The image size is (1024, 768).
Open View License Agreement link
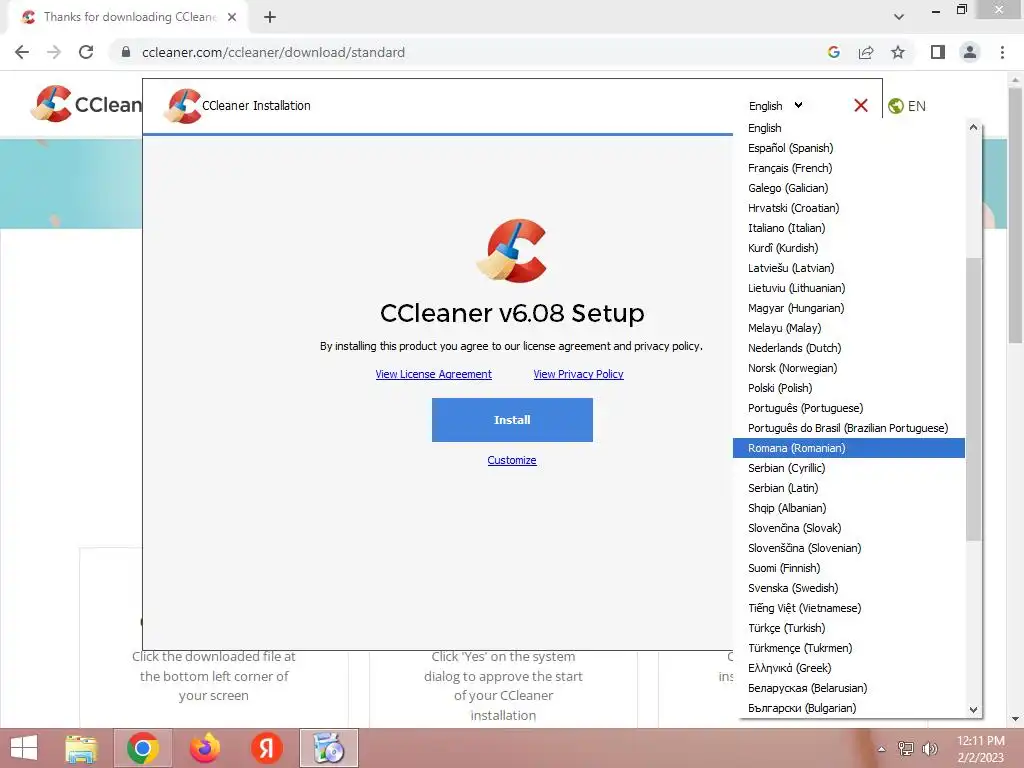point(434,374)
